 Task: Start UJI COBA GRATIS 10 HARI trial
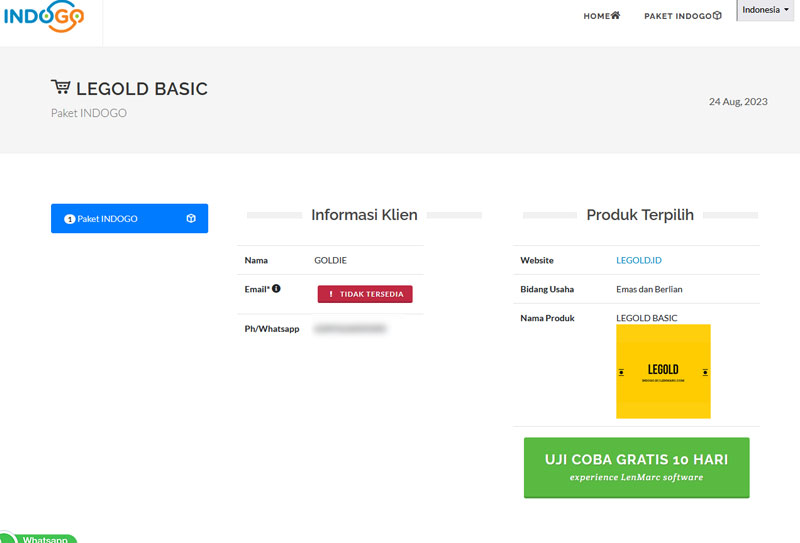pyautogui.click(x=637, y=467)
